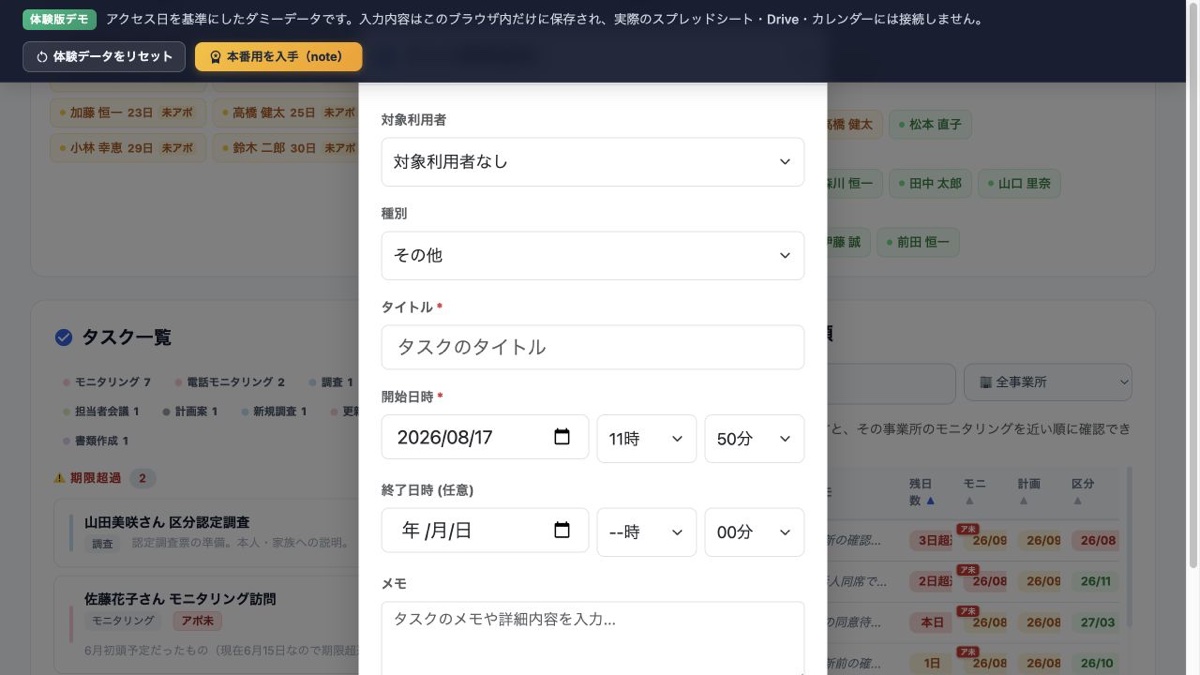Filter tasks by 計画案 1 tag

click(190, 411)
